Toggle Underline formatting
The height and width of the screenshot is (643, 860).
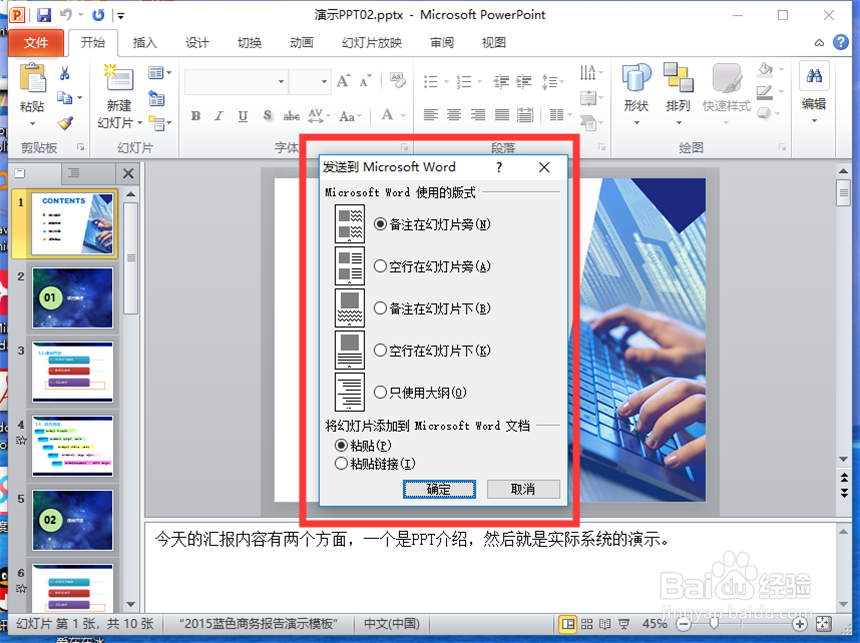coord(243,116)
